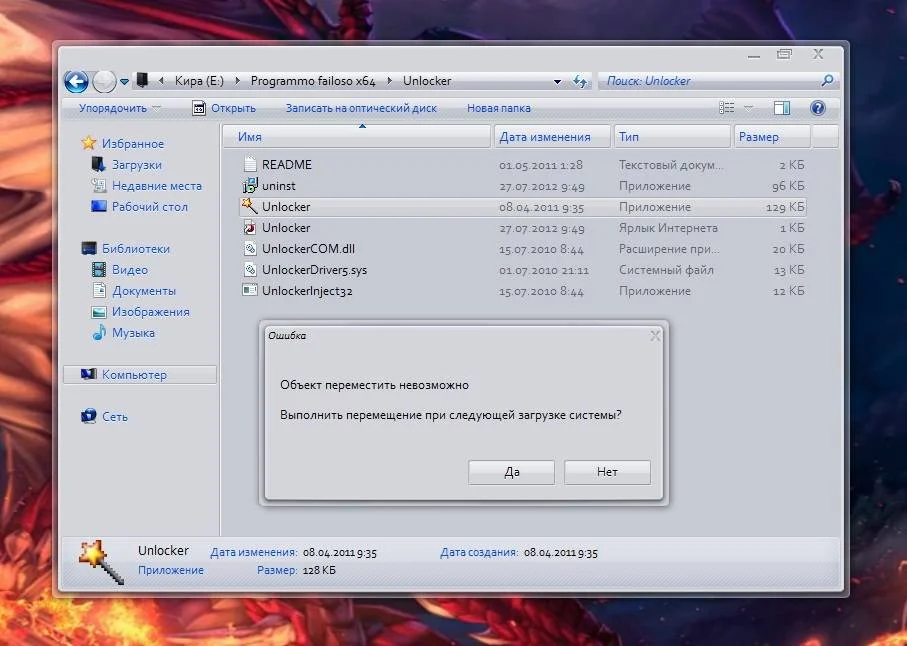Open the Help question mark icon

point(817,108)
